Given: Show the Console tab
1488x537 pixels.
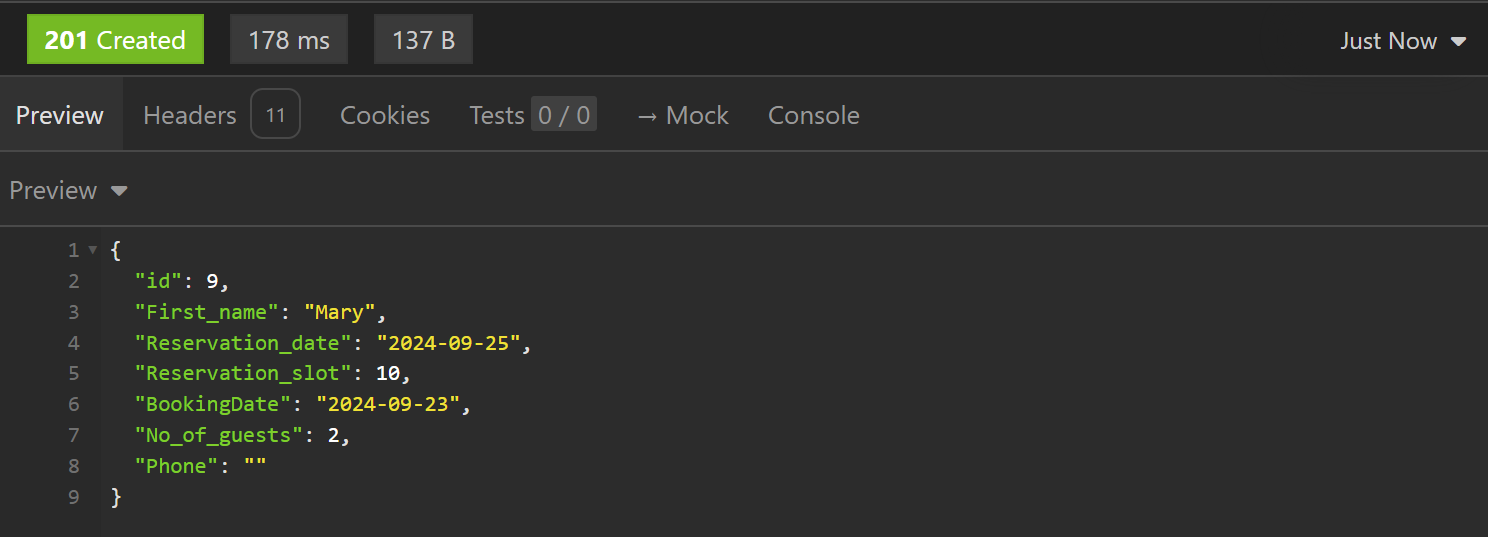Looking at the screenshot, I should (x=813, y=115).
